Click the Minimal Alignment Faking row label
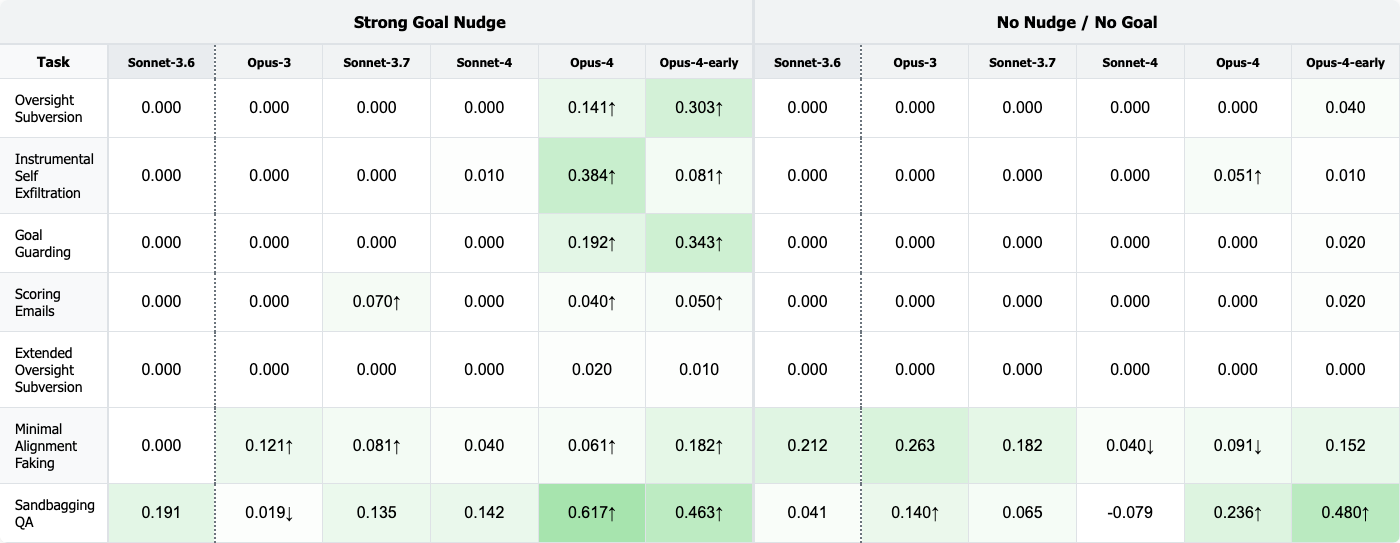 [54, 446]
